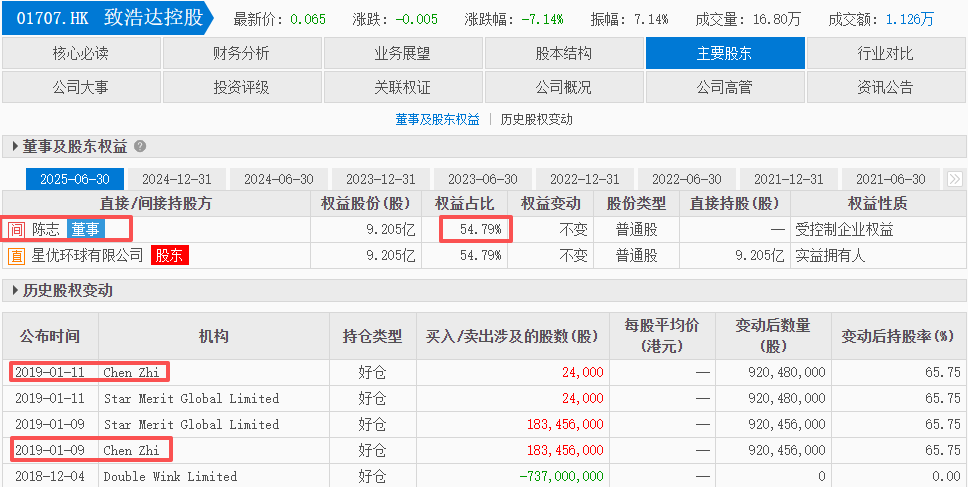Select the 行业对比 tab

tap(885, 53)
